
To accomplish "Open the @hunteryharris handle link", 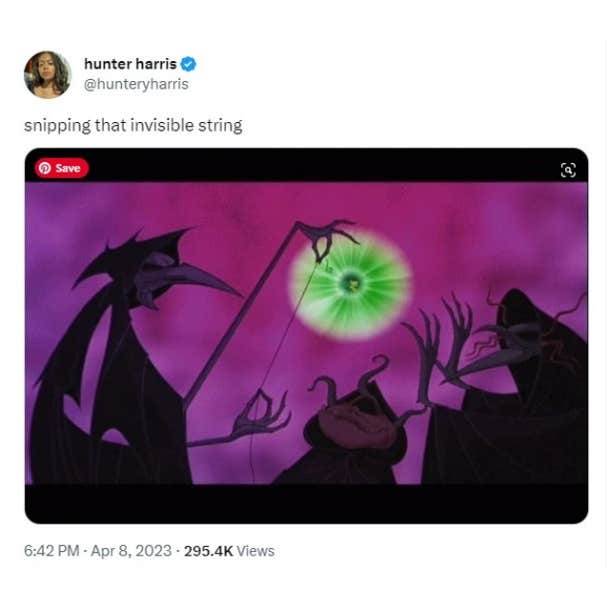I will click(136, 84).
